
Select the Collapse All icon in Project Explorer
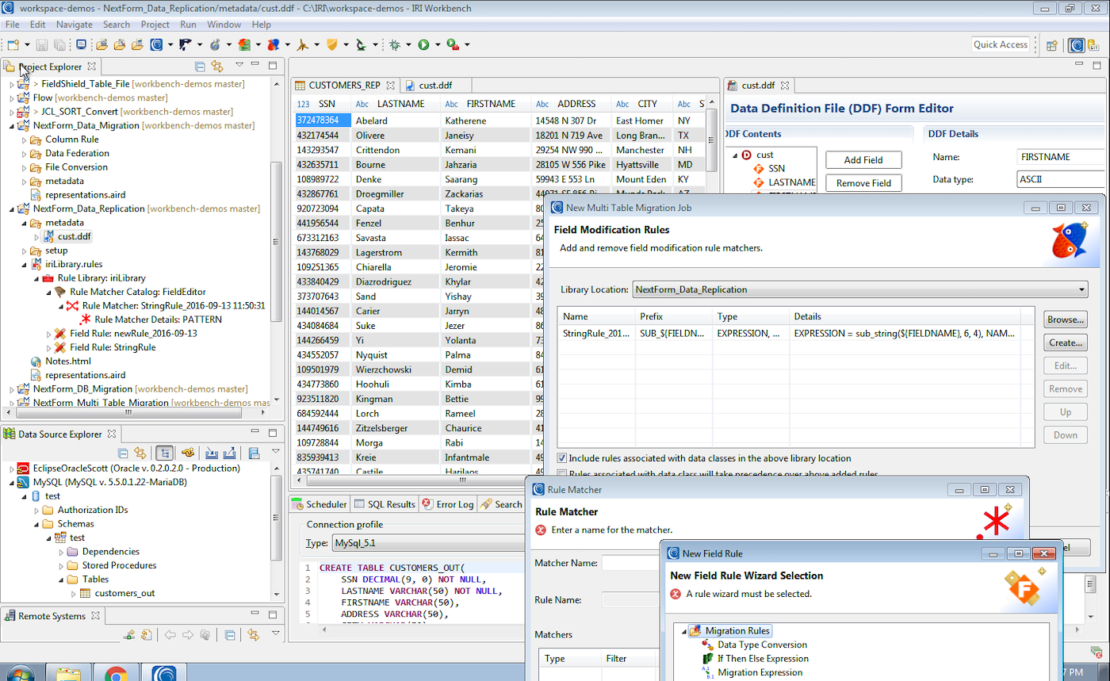(x=200, y=65)
